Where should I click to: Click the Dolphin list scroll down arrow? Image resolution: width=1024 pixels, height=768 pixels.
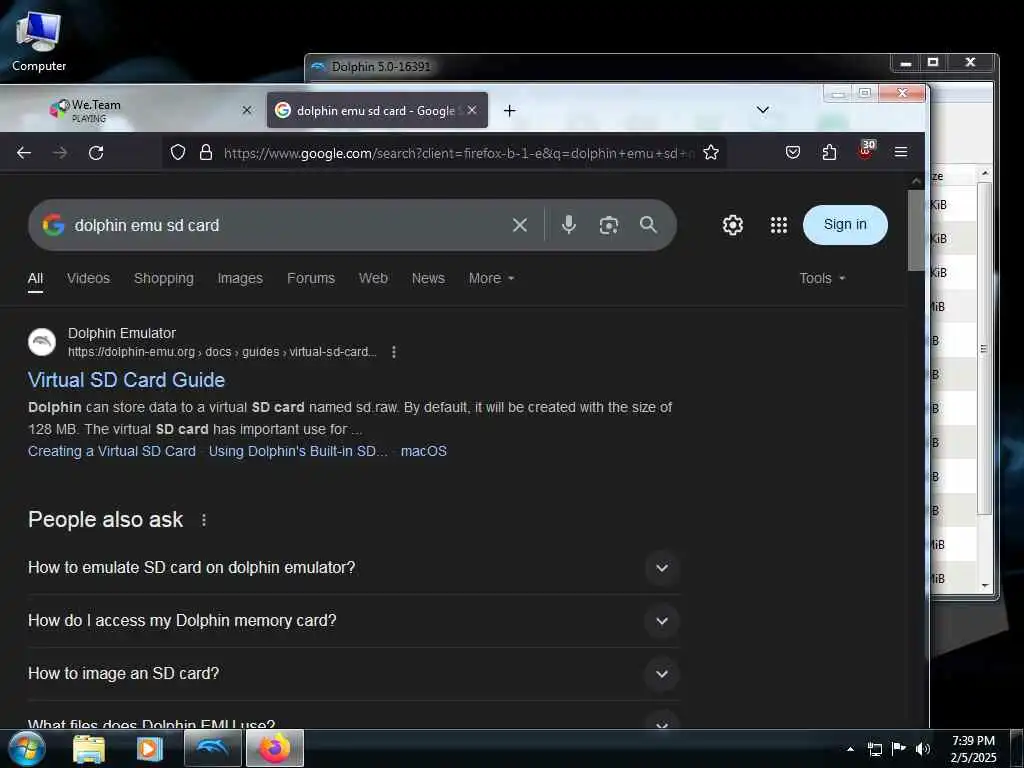click(985, 586)
